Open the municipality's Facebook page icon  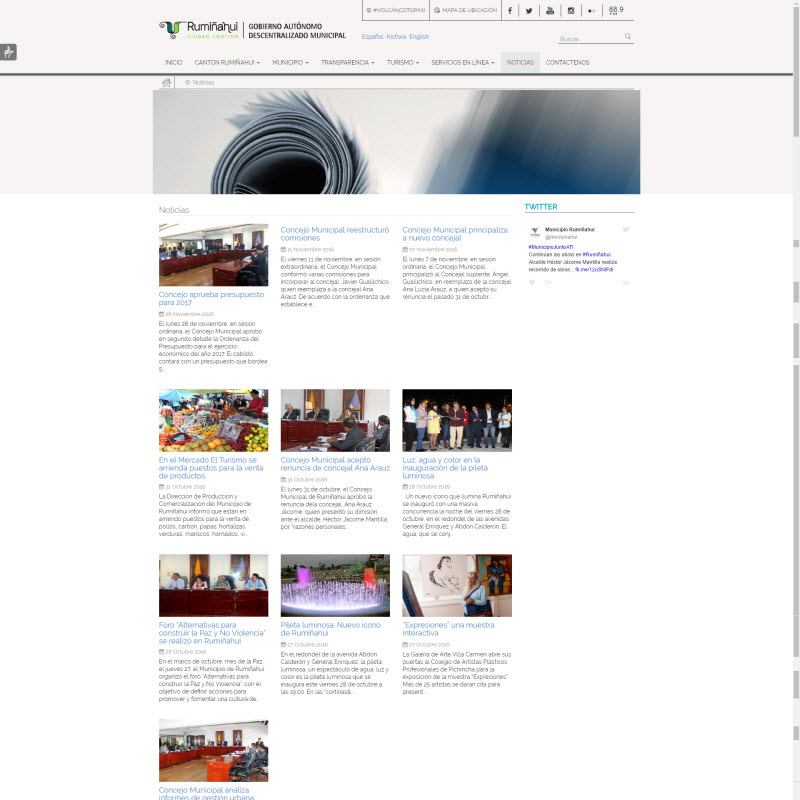(510, 11)
